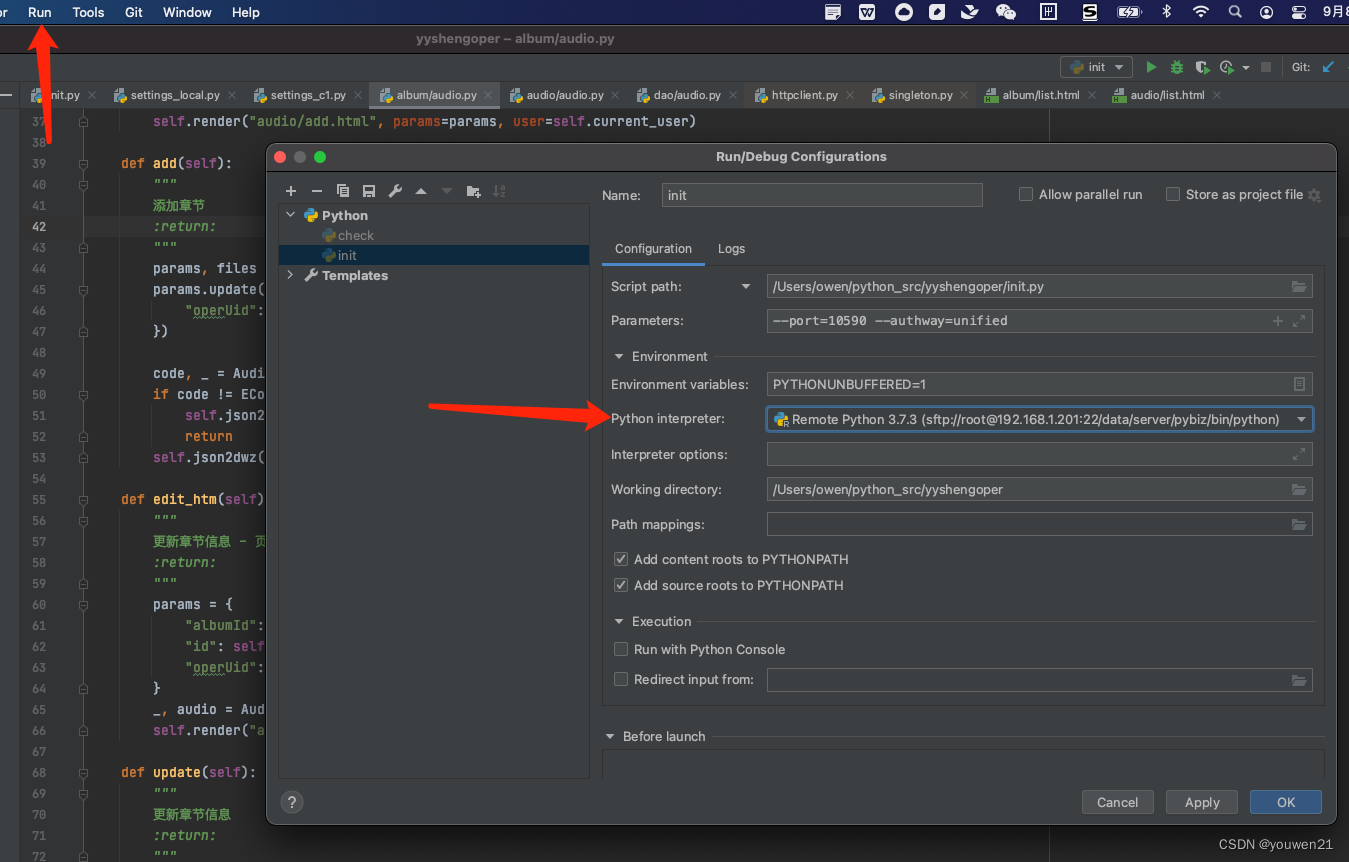Uncheck Add source roots to PYTHONPATH
The height and width of the screenshot is (862, 1349).
coord(621,586)
